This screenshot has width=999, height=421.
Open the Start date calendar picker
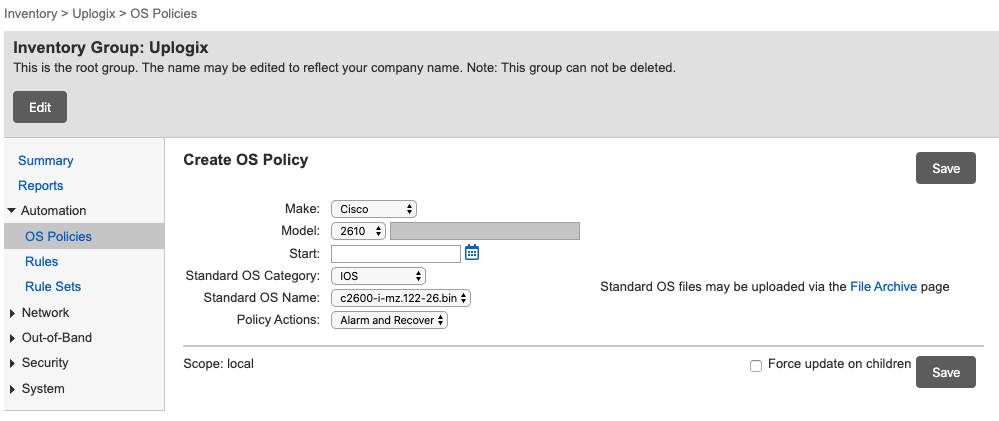[473, 253]
